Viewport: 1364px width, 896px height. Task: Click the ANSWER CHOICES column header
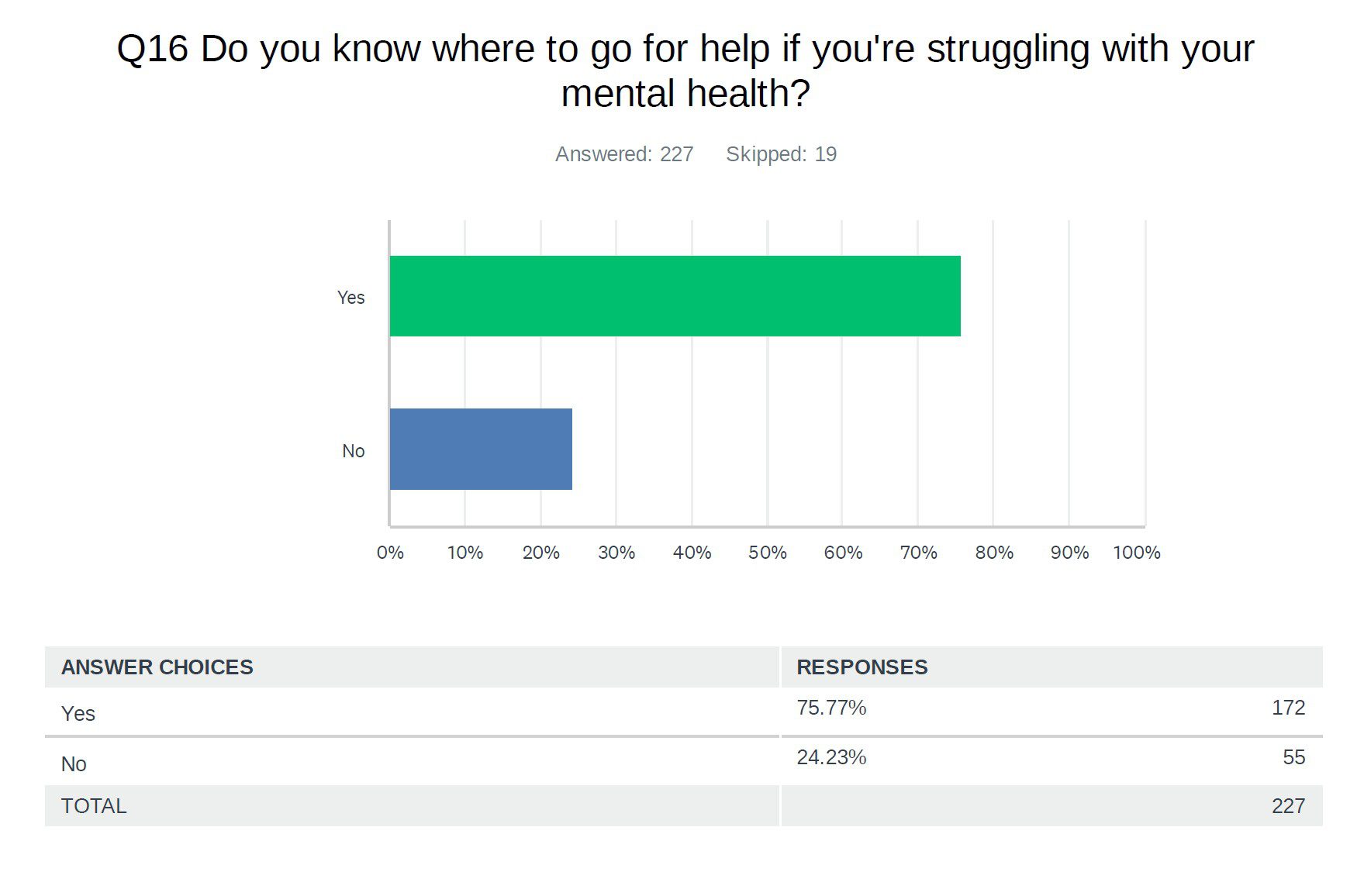pos(157,667)
